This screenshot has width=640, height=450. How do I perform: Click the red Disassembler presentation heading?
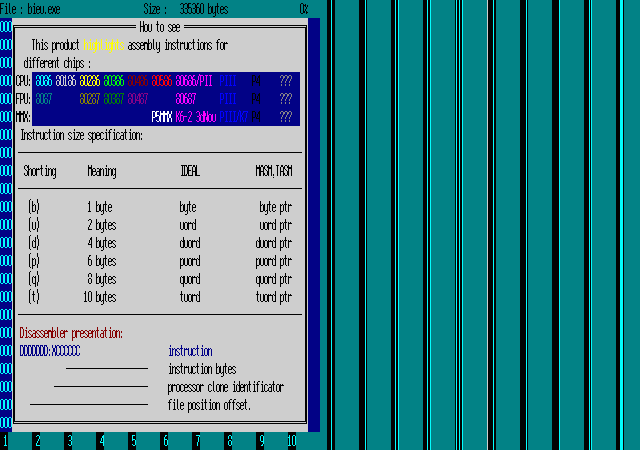(x=71, y=333)
